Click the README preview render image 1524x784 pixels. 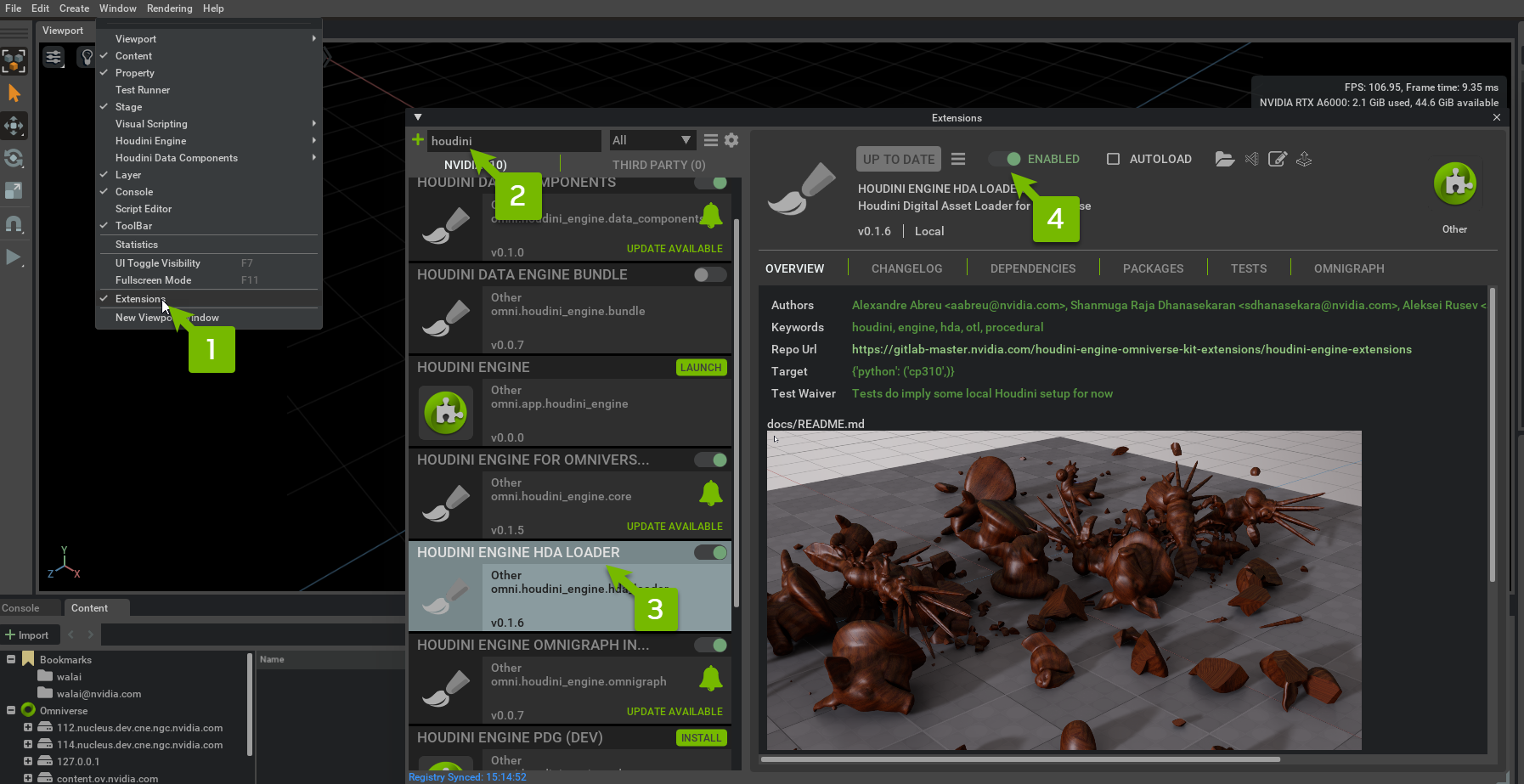coord(1064,590)
